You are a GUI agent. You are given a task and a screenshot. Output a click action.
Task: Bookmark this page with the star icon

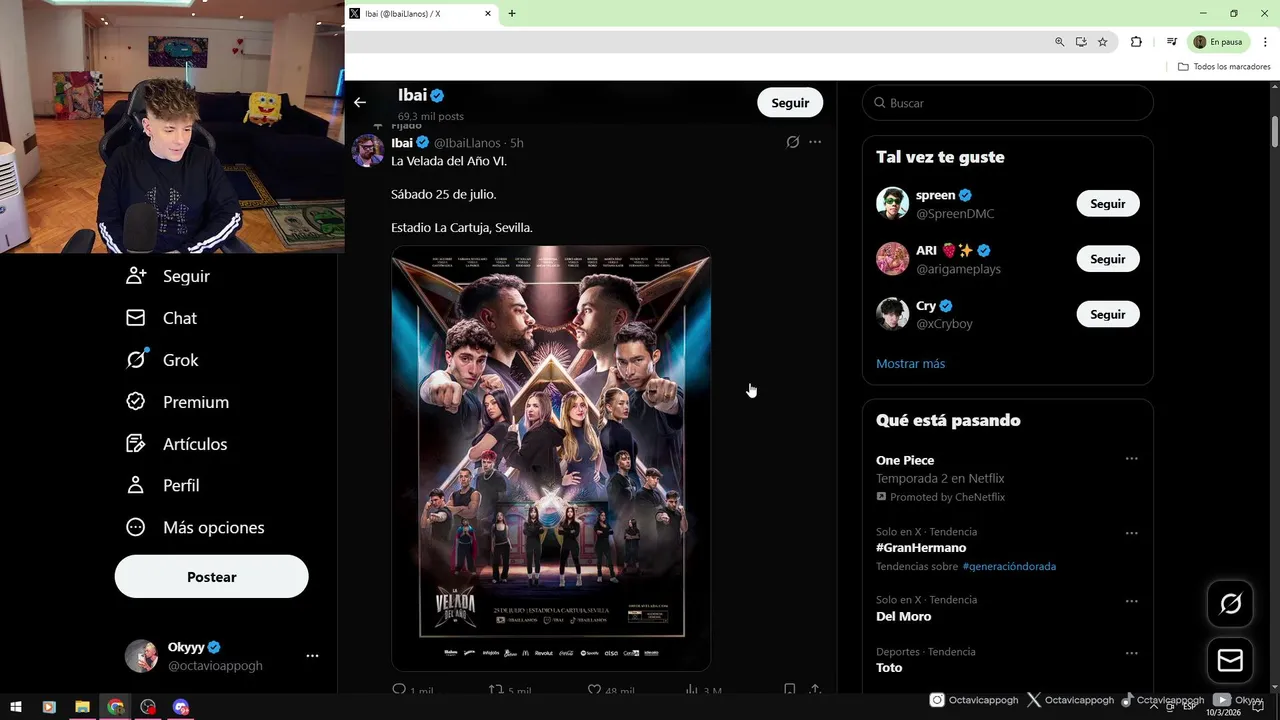click(1103, 42)
